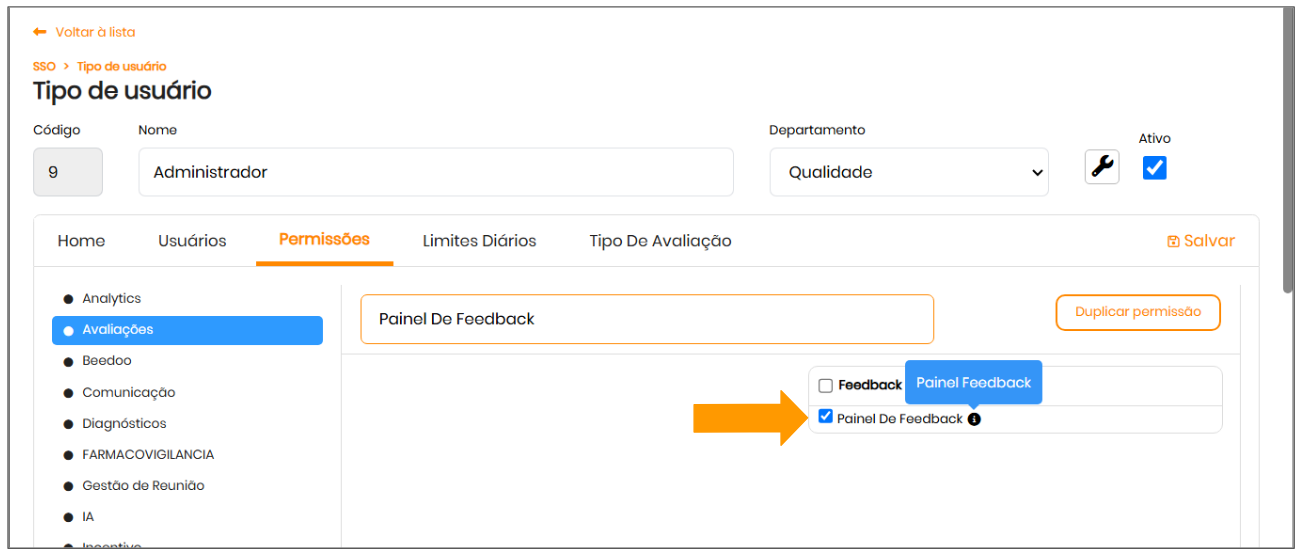Focus the Painel De Feedback search box
Viewport: 1298px width, 556px height.
[x=646, y=319]
